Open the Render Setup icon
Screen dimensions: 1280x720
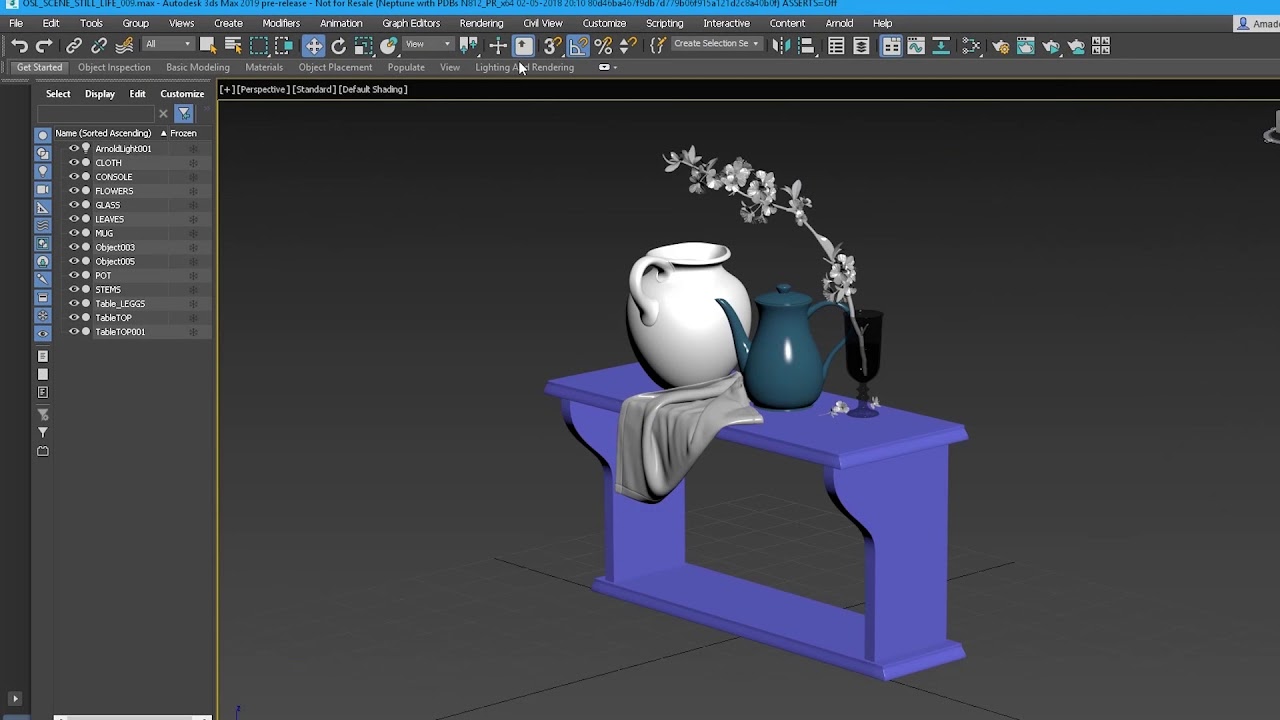click(1000, 46)
